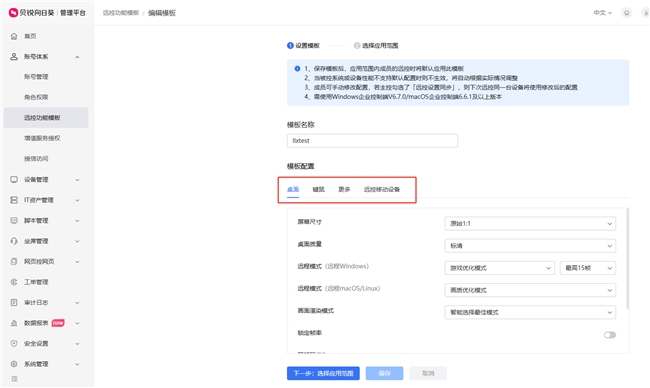
Task: Click step 2 选择应用范围 indicator
Action: tap(376, 46)
